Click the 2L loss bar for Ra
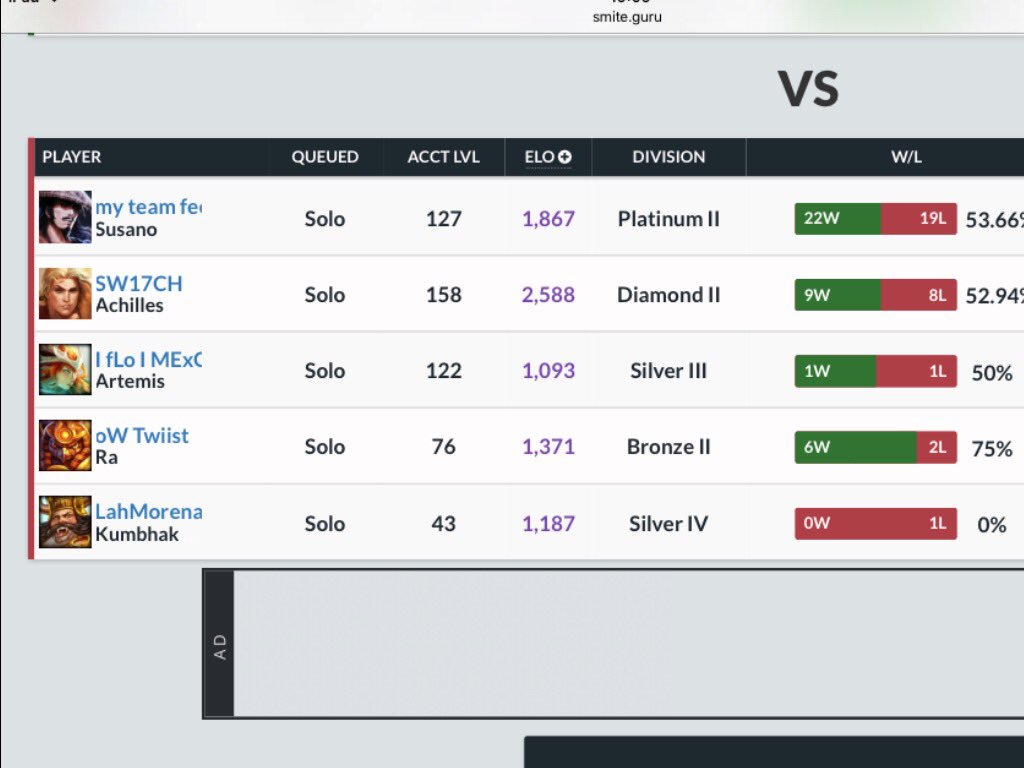Viewport: 1024px width, 768px height. tap(936, 447)
